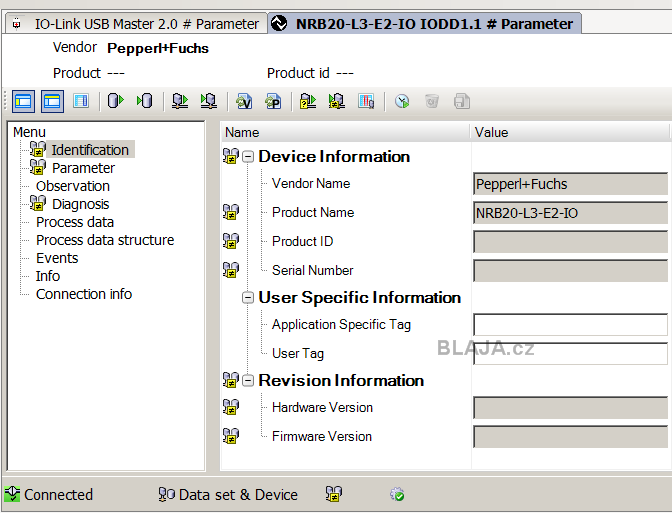Screen dimensions: 672x513
Task: Click the clock with play arrow icon
Action: (x=402, y=102)
